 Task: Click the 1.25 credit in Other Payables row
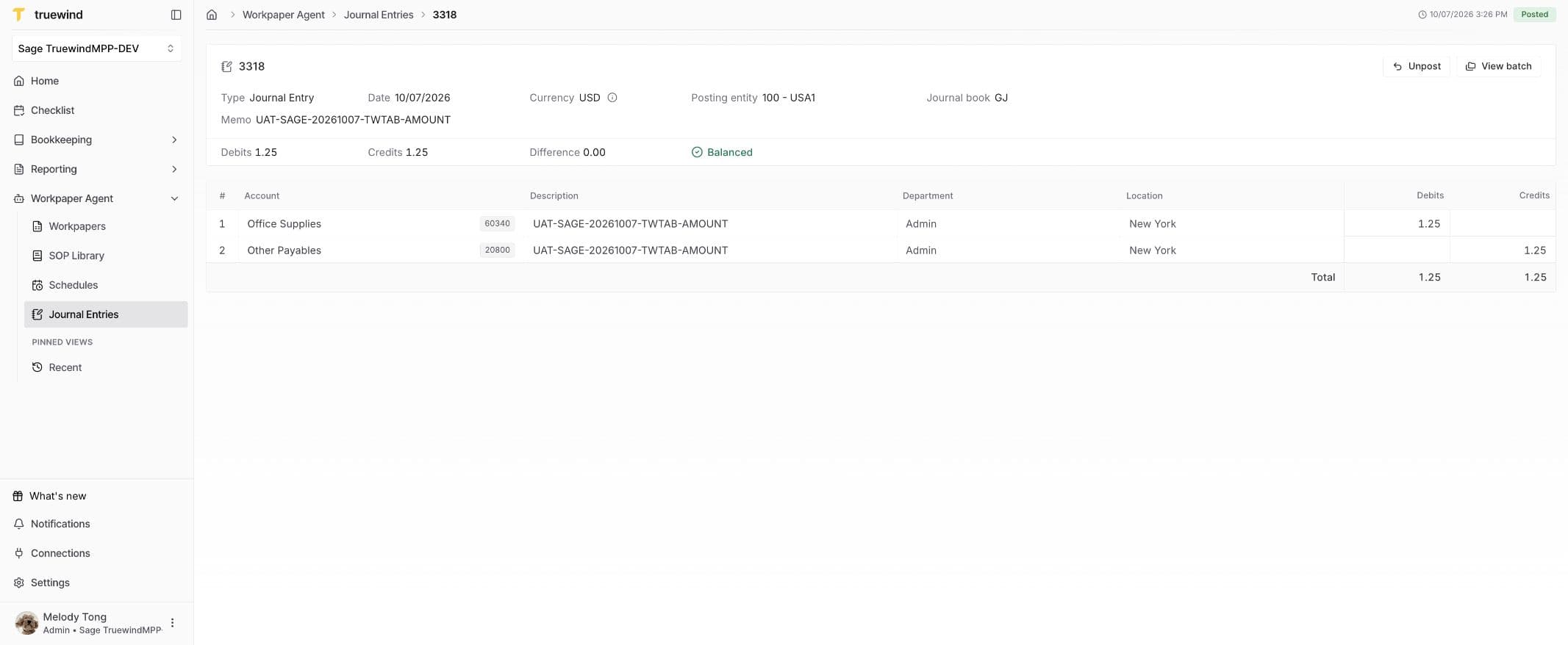pos(1535,251)
